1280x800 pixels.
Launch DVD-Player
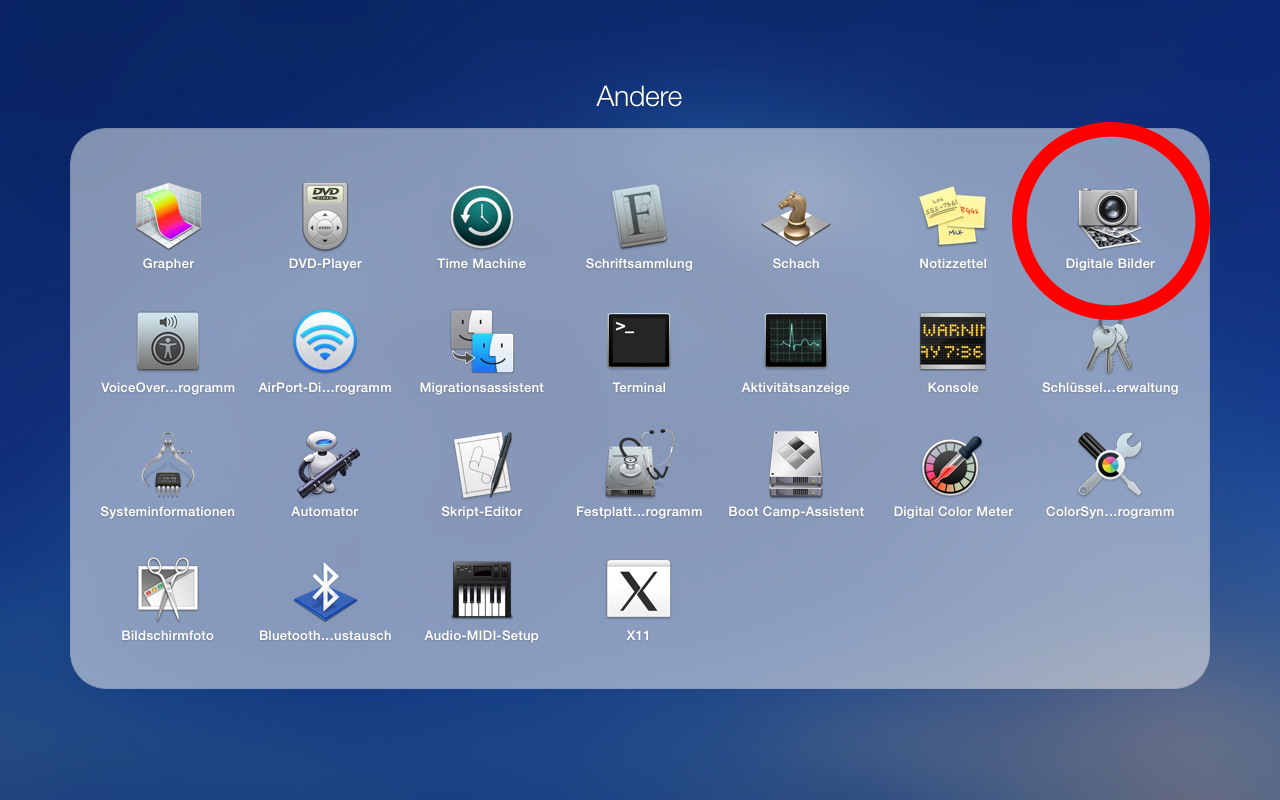coord(325,217)
